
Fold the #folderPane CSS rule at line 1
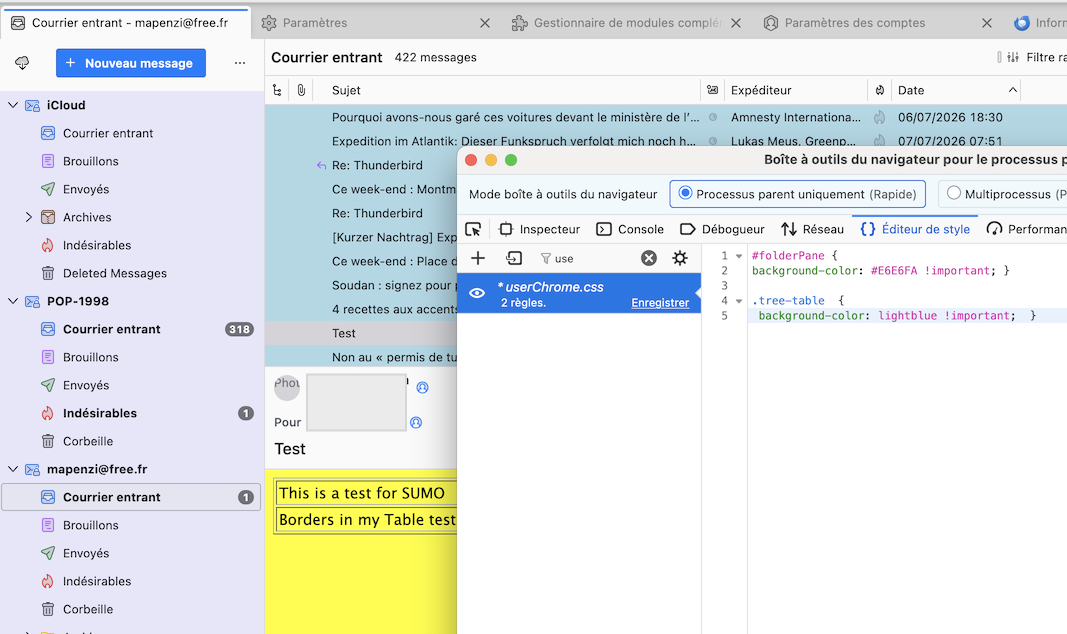click(x=738, y=256)
